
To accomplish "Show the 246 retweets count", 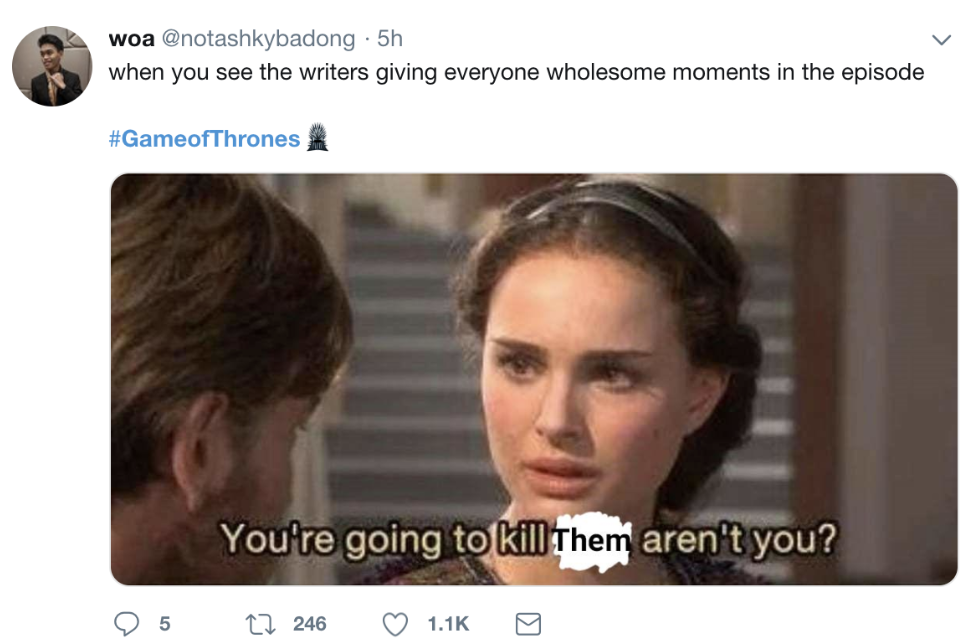I will pos(309,624).
